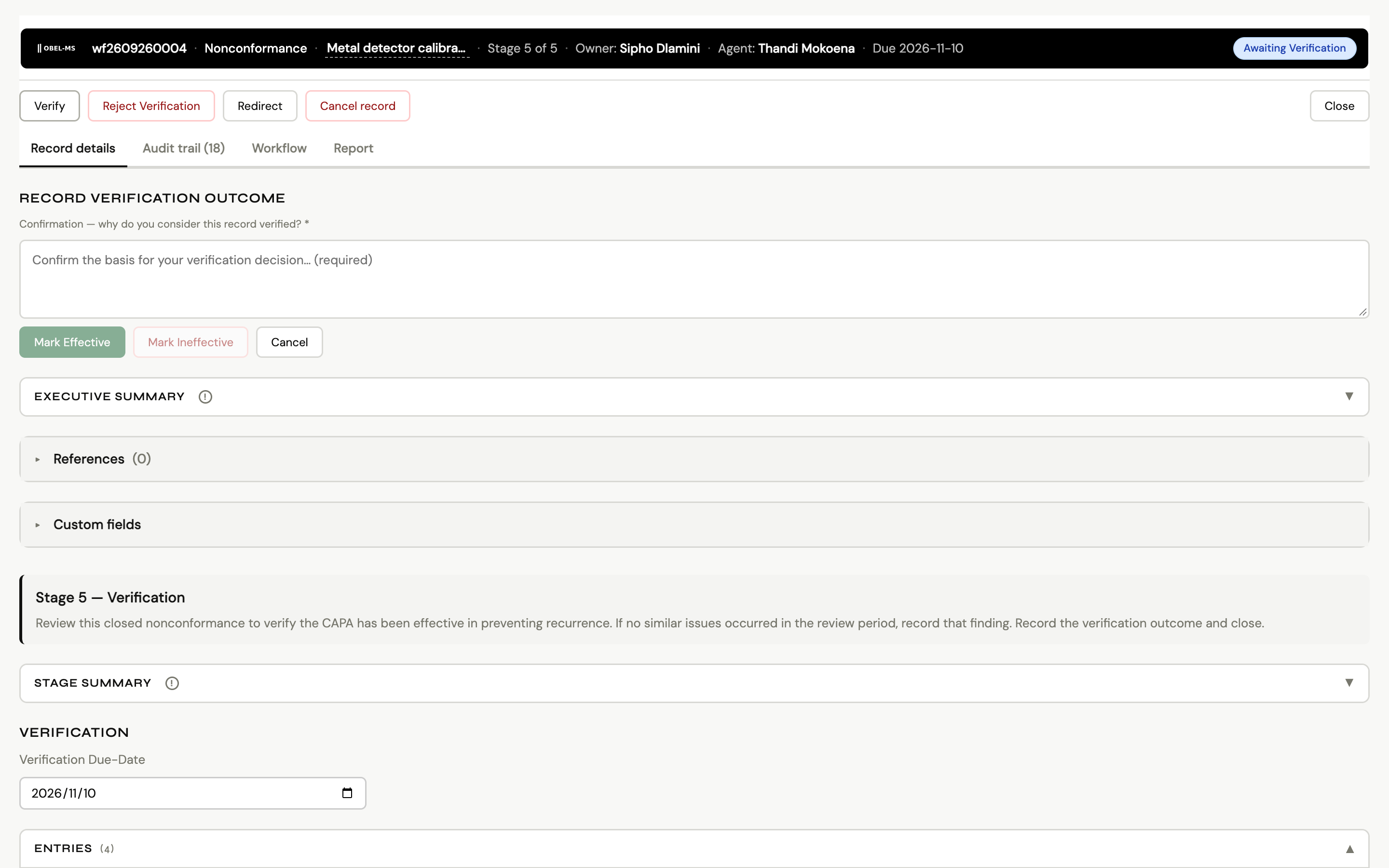Click the Awaiting Verification status badge
The image size is (1389, 868).
click(1294, 48)
